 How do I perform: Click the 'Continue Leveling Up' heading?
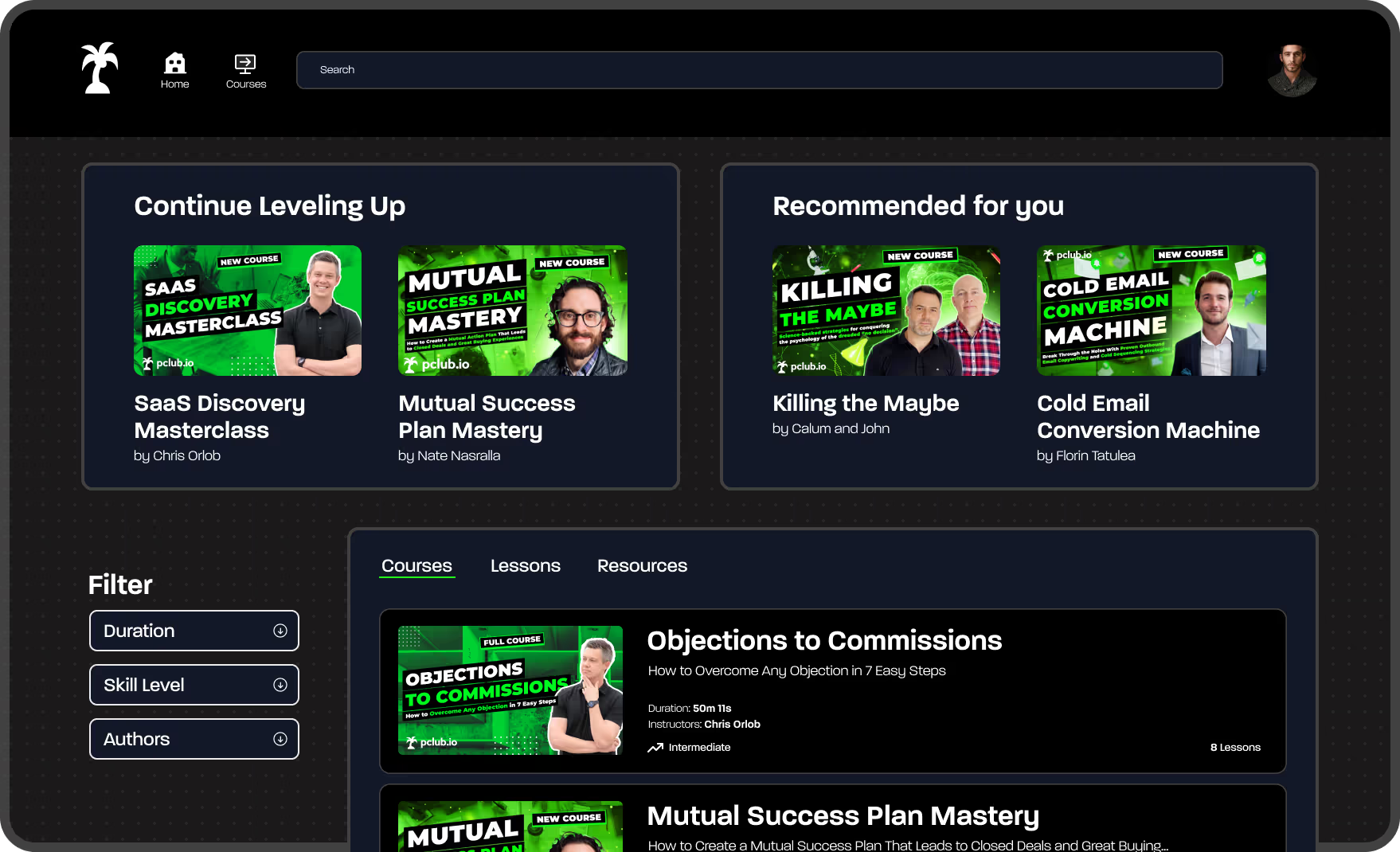click(x=270, y=205)
